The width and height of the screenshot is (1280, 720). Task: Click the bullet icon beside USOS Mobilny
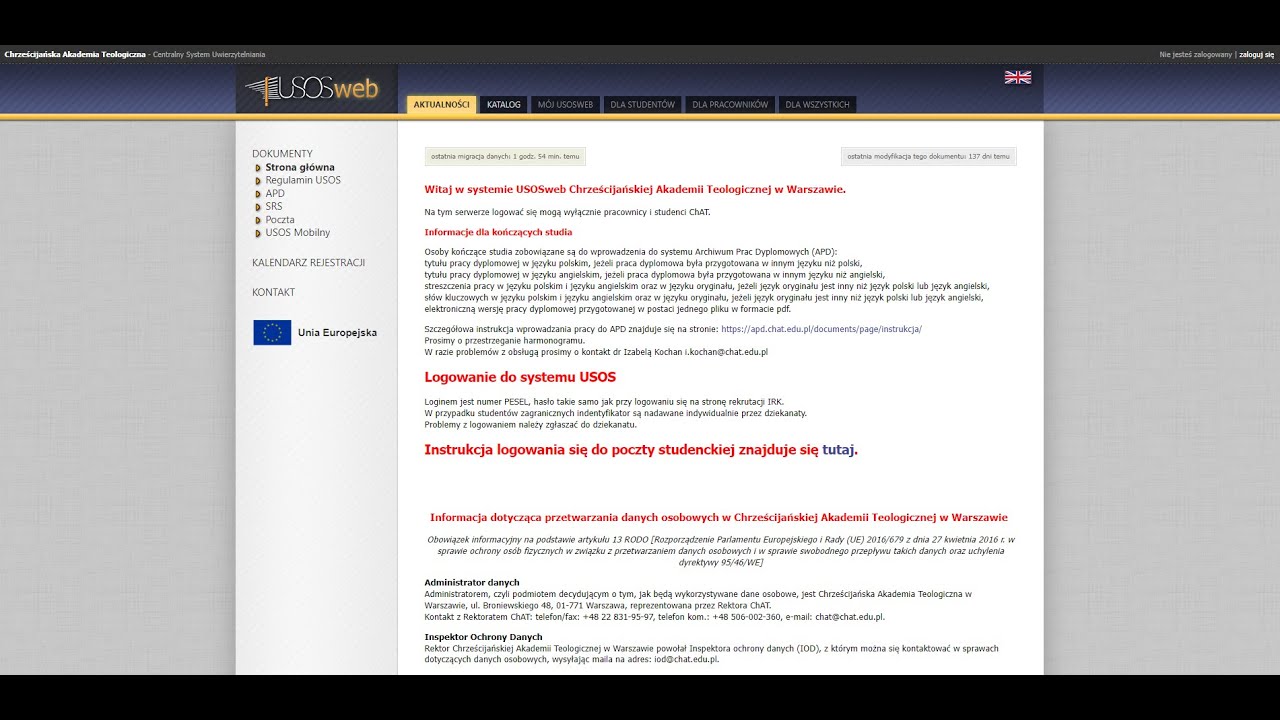tap(258, 233)
